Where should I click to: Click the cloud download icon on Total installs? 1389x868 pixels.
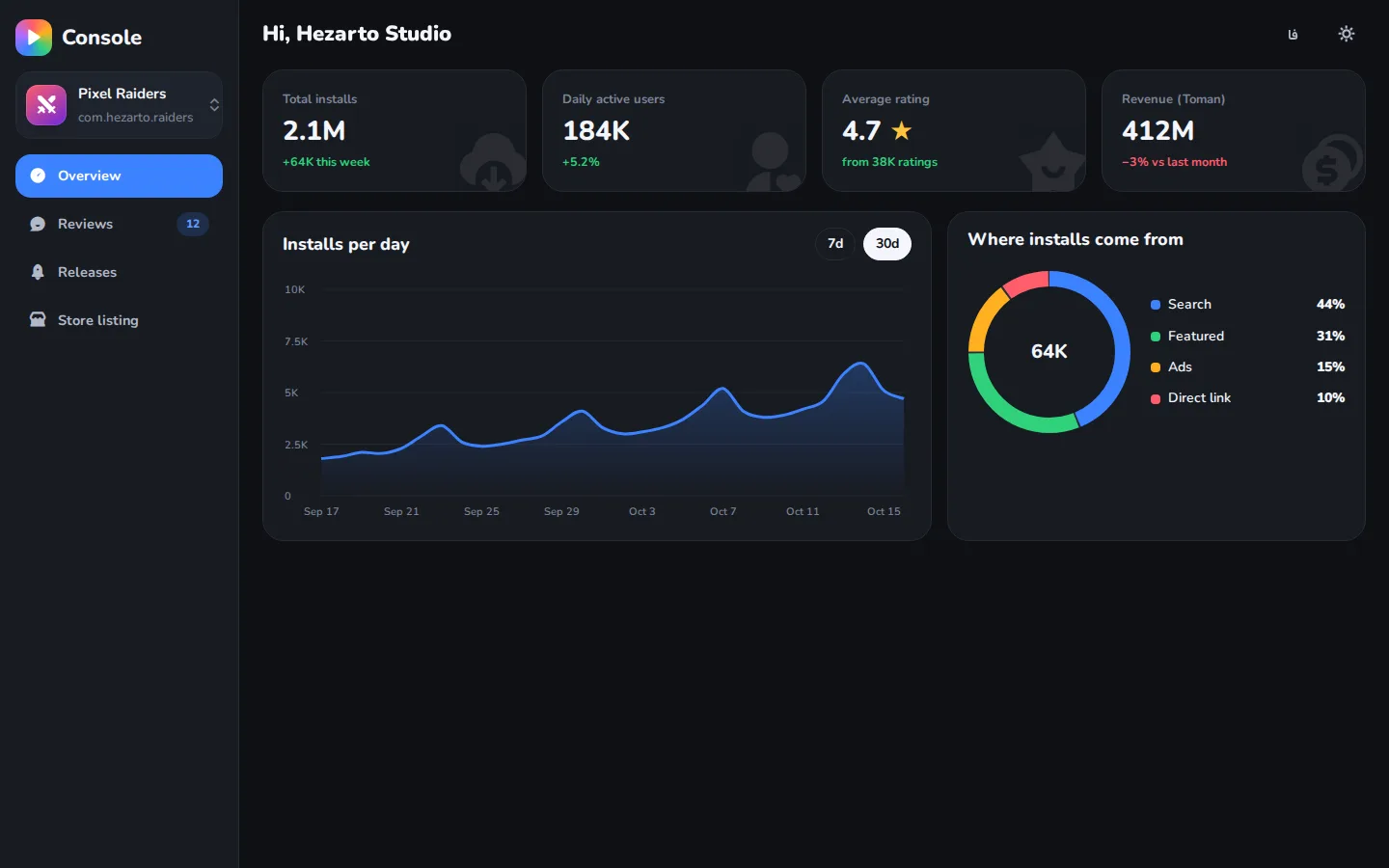click(492, 162)
